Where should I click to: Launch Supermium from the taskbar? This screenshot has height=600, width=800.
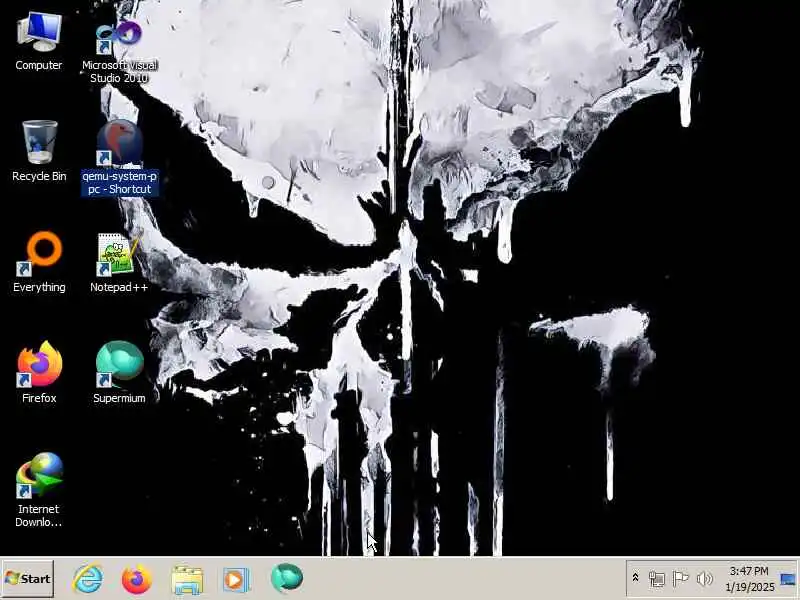coord(287,579)
